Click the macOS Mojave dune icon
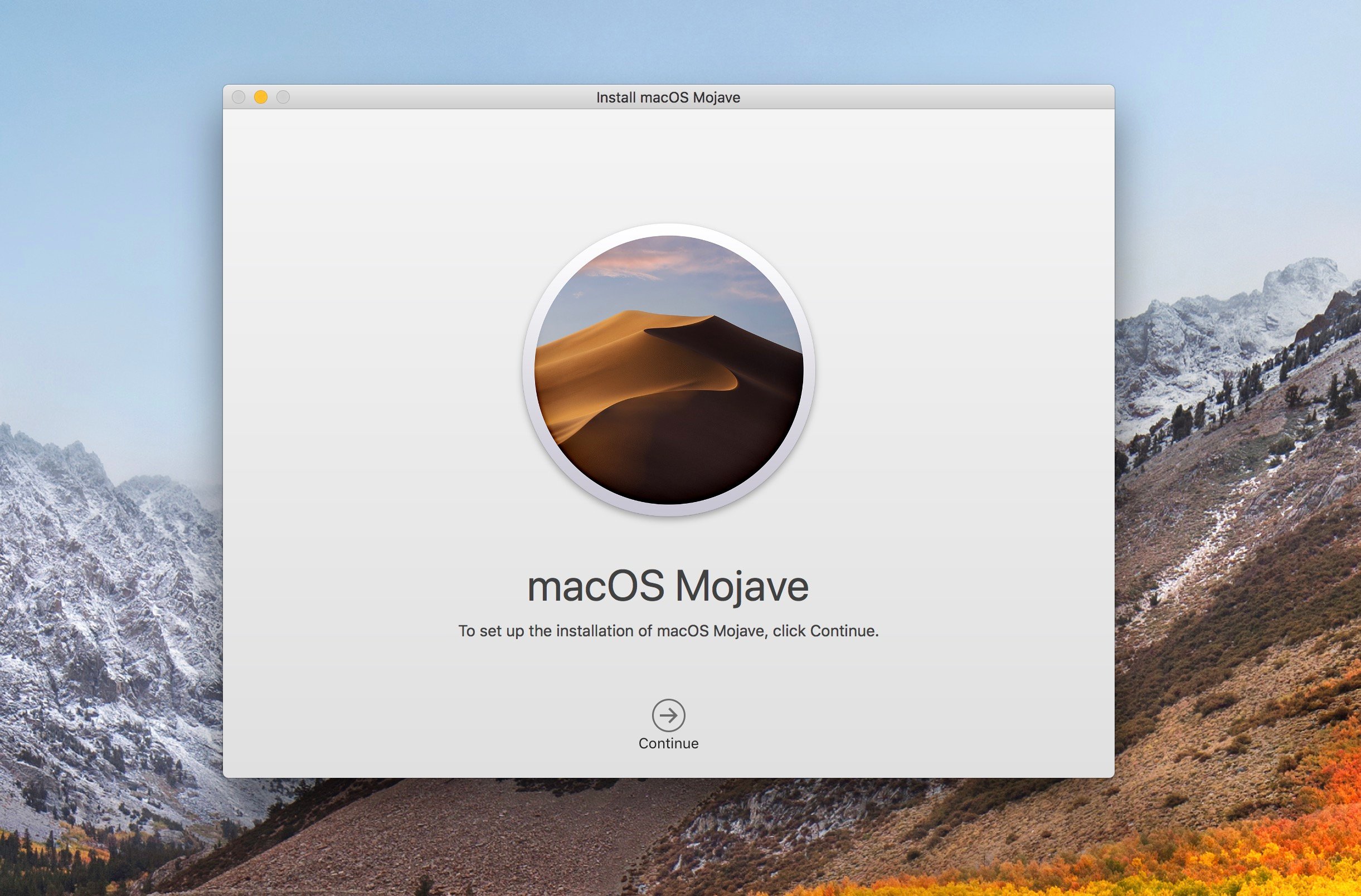 point(668,370)
